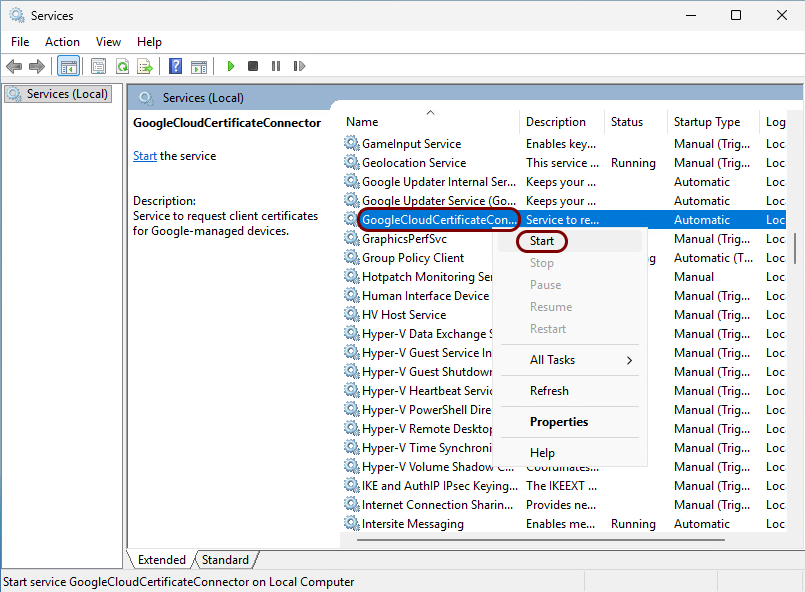Open the View menu
805x592 pixels.
(108, 42)
